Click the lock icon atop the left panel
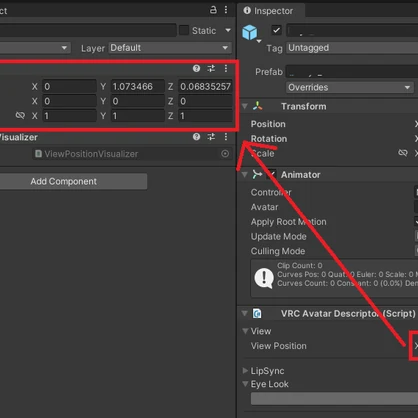Viewport: 418px width, 418px height. (x=213, y=10)
